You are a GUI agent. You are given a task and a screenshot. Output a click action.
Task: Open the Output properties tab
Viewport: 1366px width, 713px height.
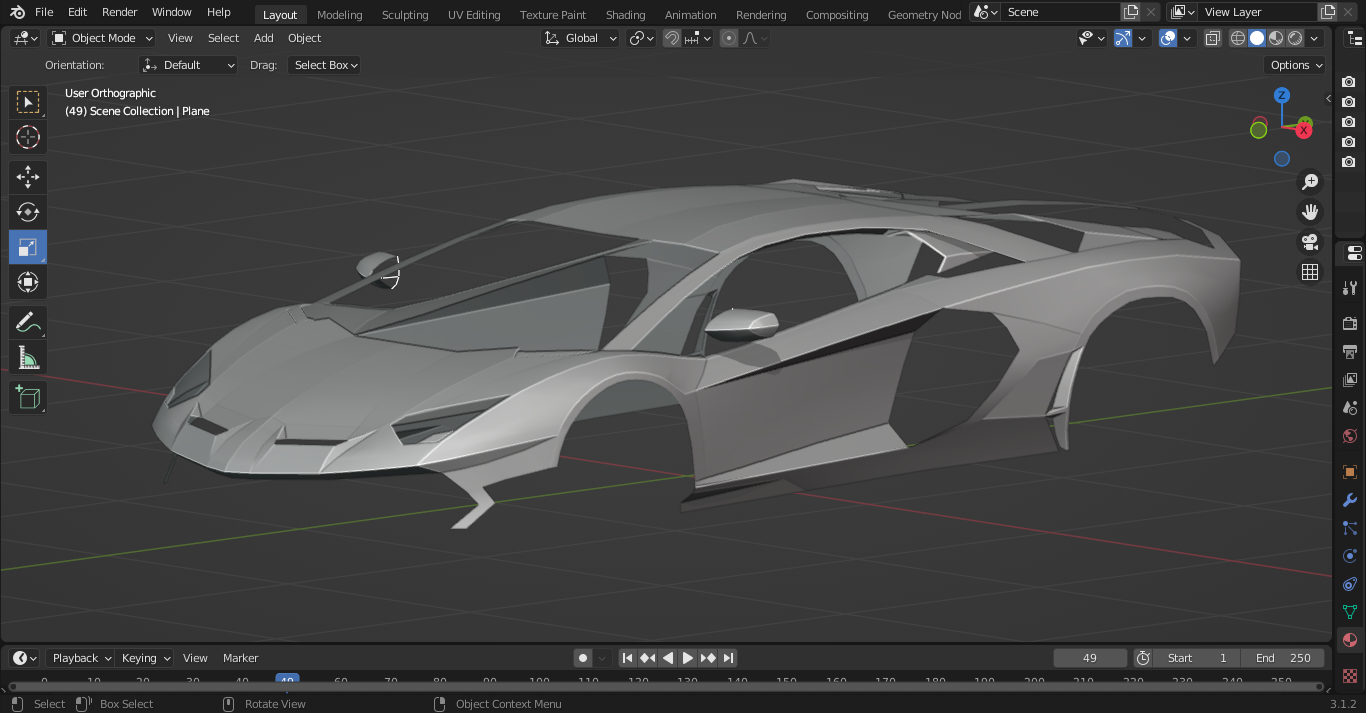pos(1350,352)
